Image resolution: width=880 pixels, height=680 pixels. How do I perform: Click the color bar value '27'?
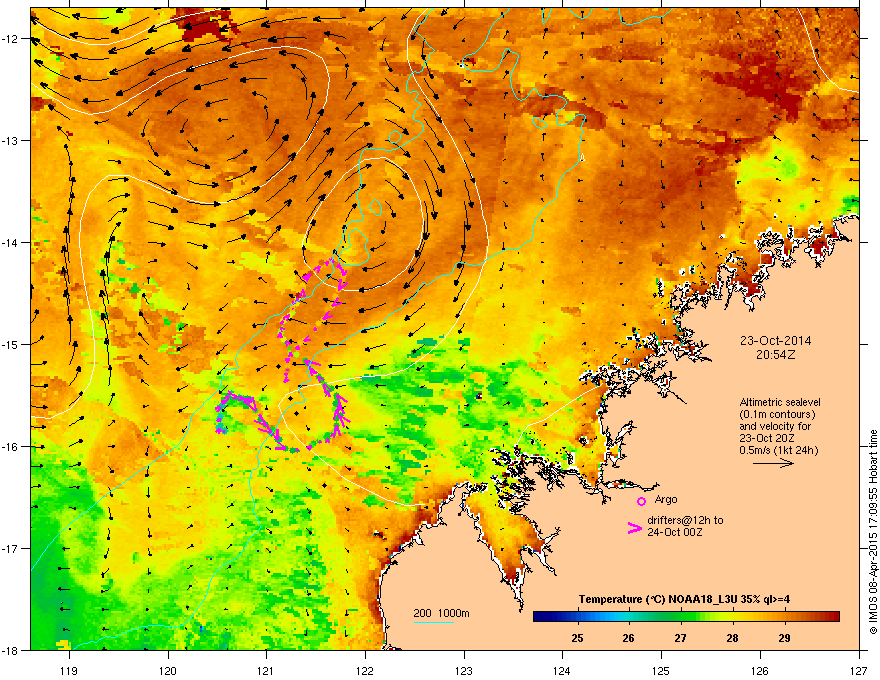tap(680, 638)
